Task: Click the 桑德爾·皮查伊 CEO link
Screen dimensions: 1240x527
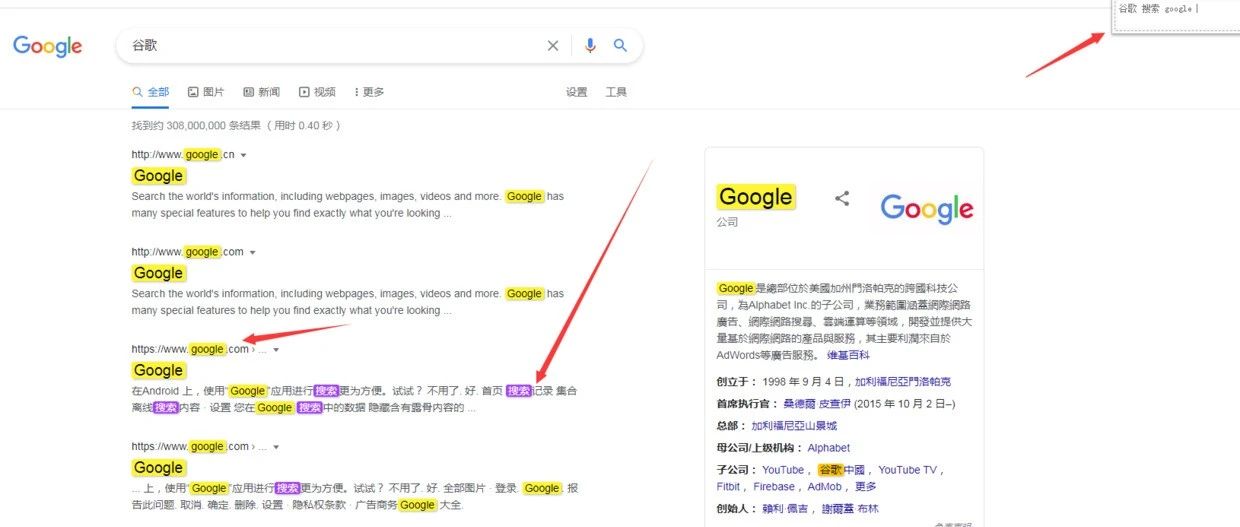Action: 819,403
